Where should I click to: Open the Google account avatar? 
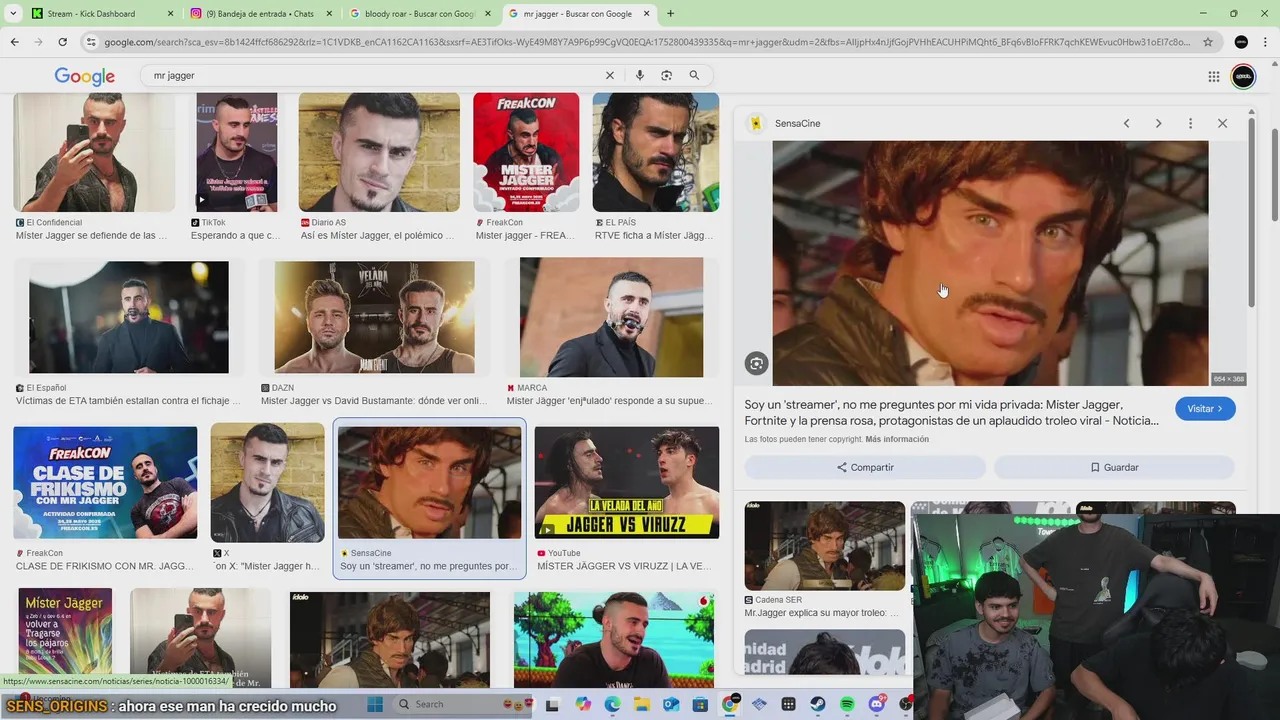(1243, 76)
